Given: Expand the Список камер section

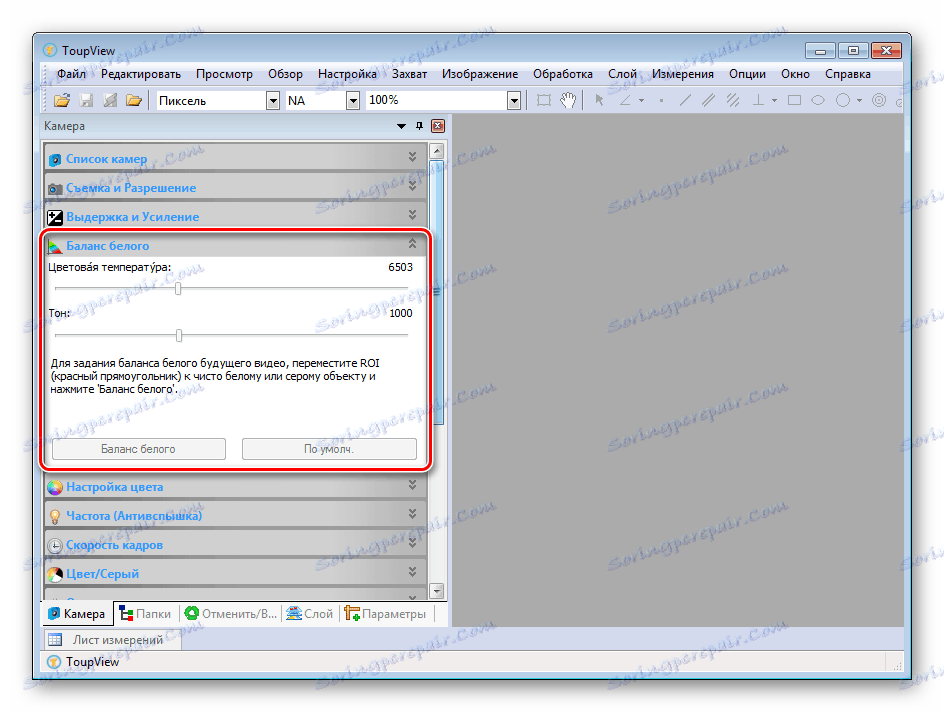Looking at the screenshot, I should click(412, 156).
